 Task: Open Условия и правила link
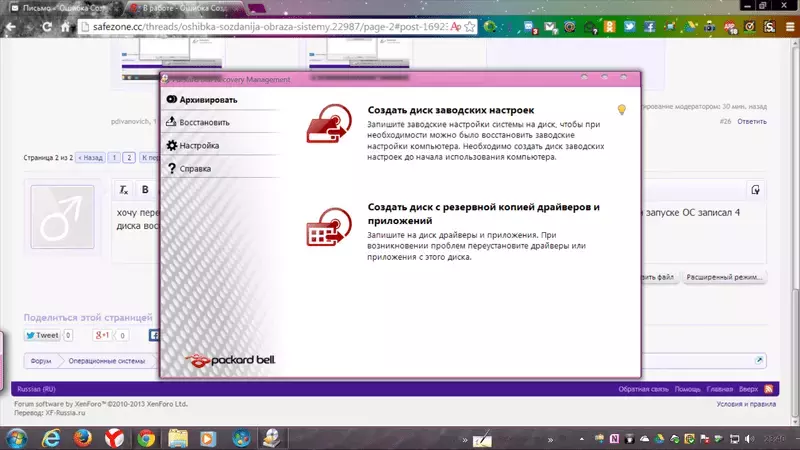(x=746, y=404)
